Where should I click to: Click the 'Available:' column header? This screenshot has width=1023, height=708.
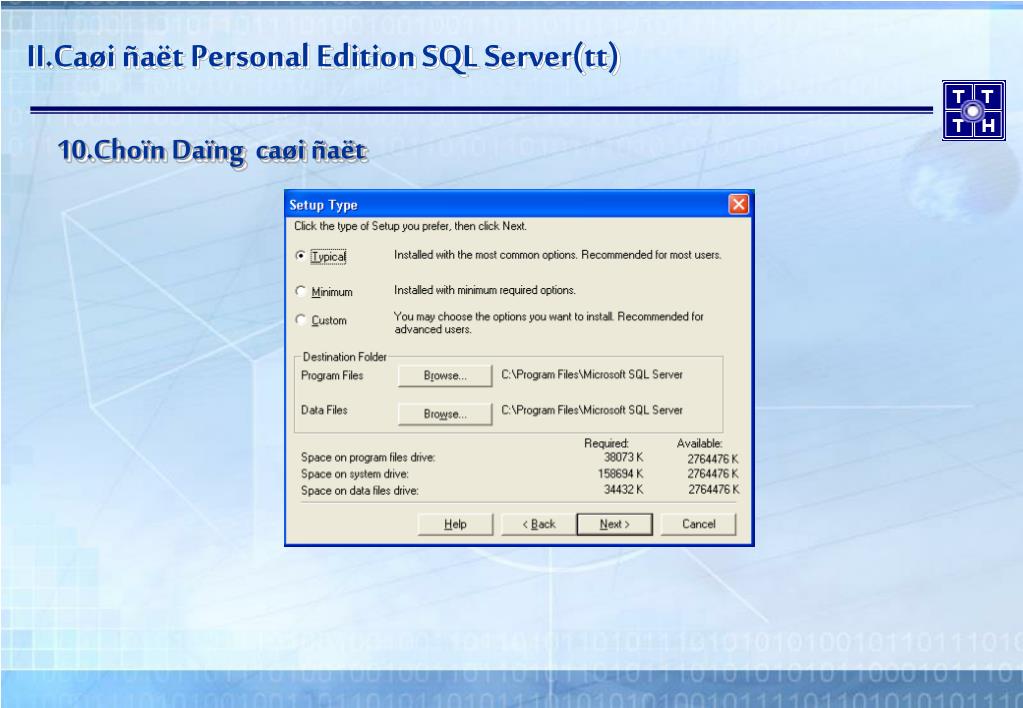tap(699, 443)
